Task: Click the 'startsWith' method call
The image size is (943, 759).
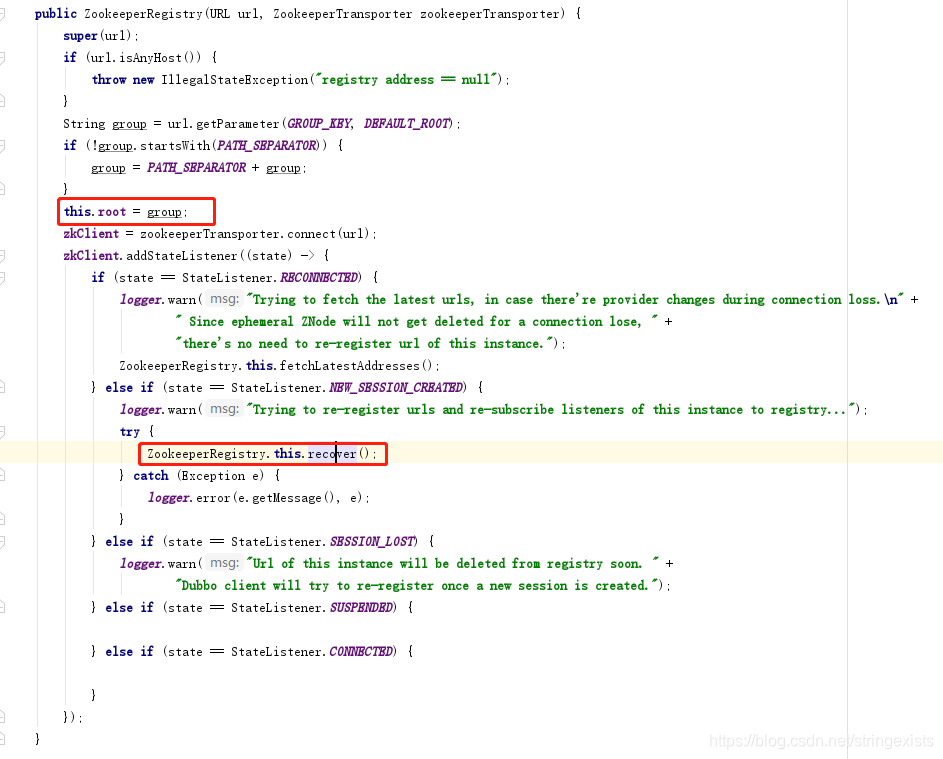Action: (175, 146)
